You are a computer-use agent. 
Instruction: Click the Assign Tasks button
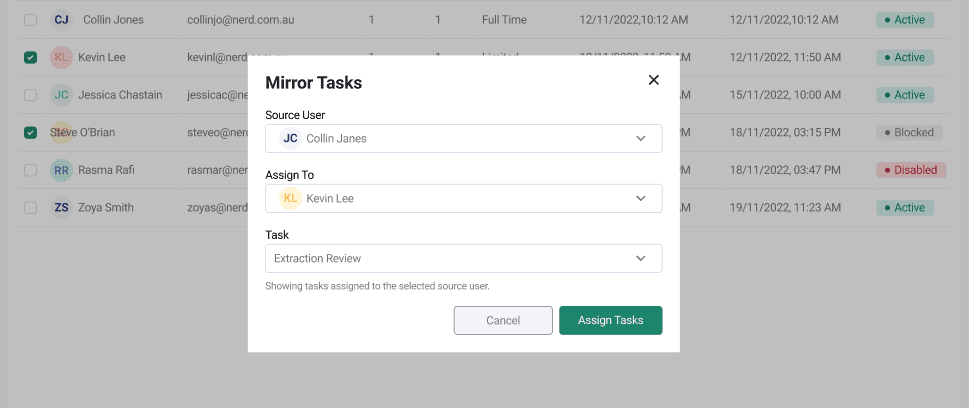[x=611, y=320]
